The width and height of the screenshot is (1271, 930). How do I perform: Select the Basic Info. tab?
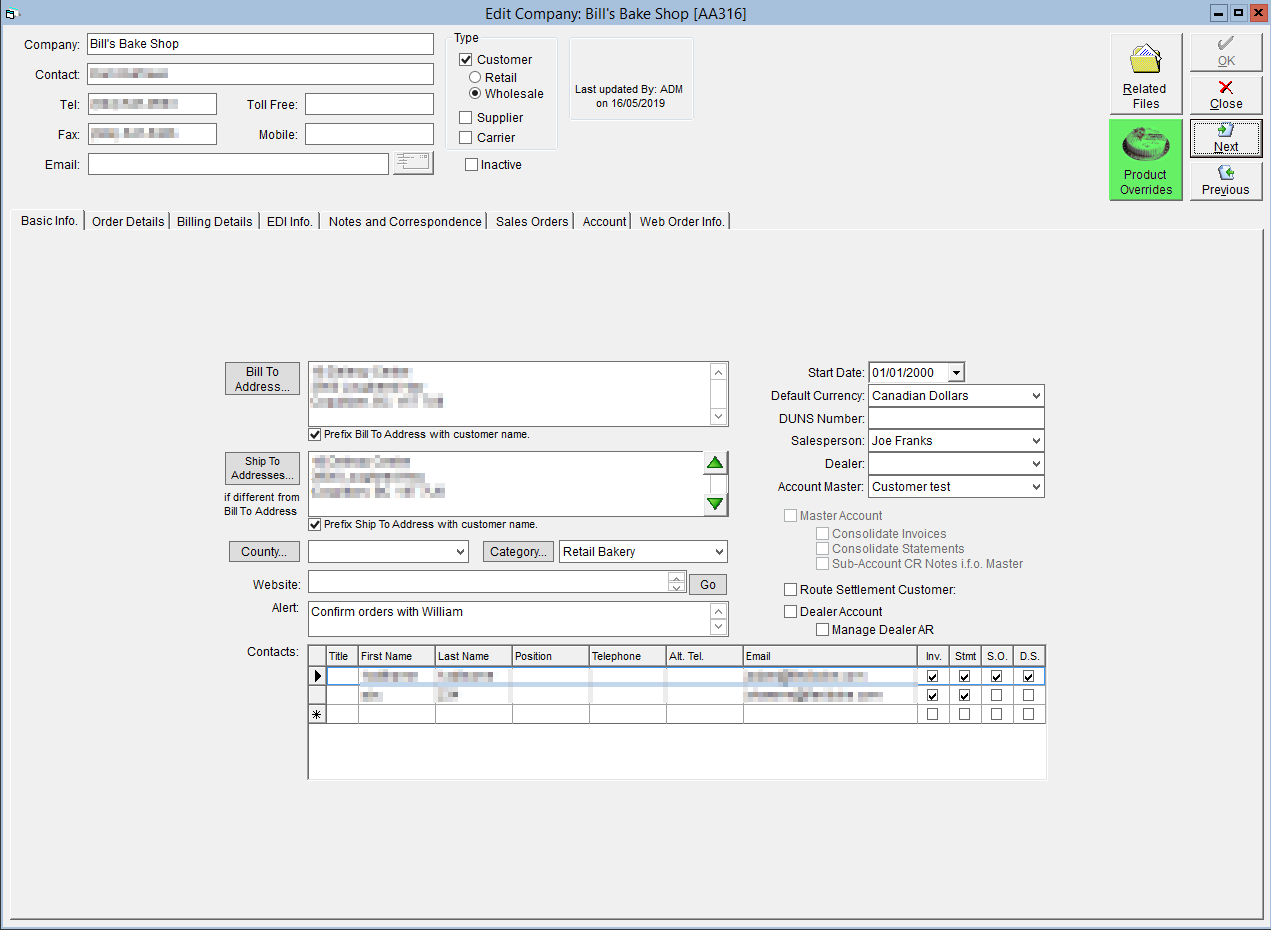click(49, 221)
